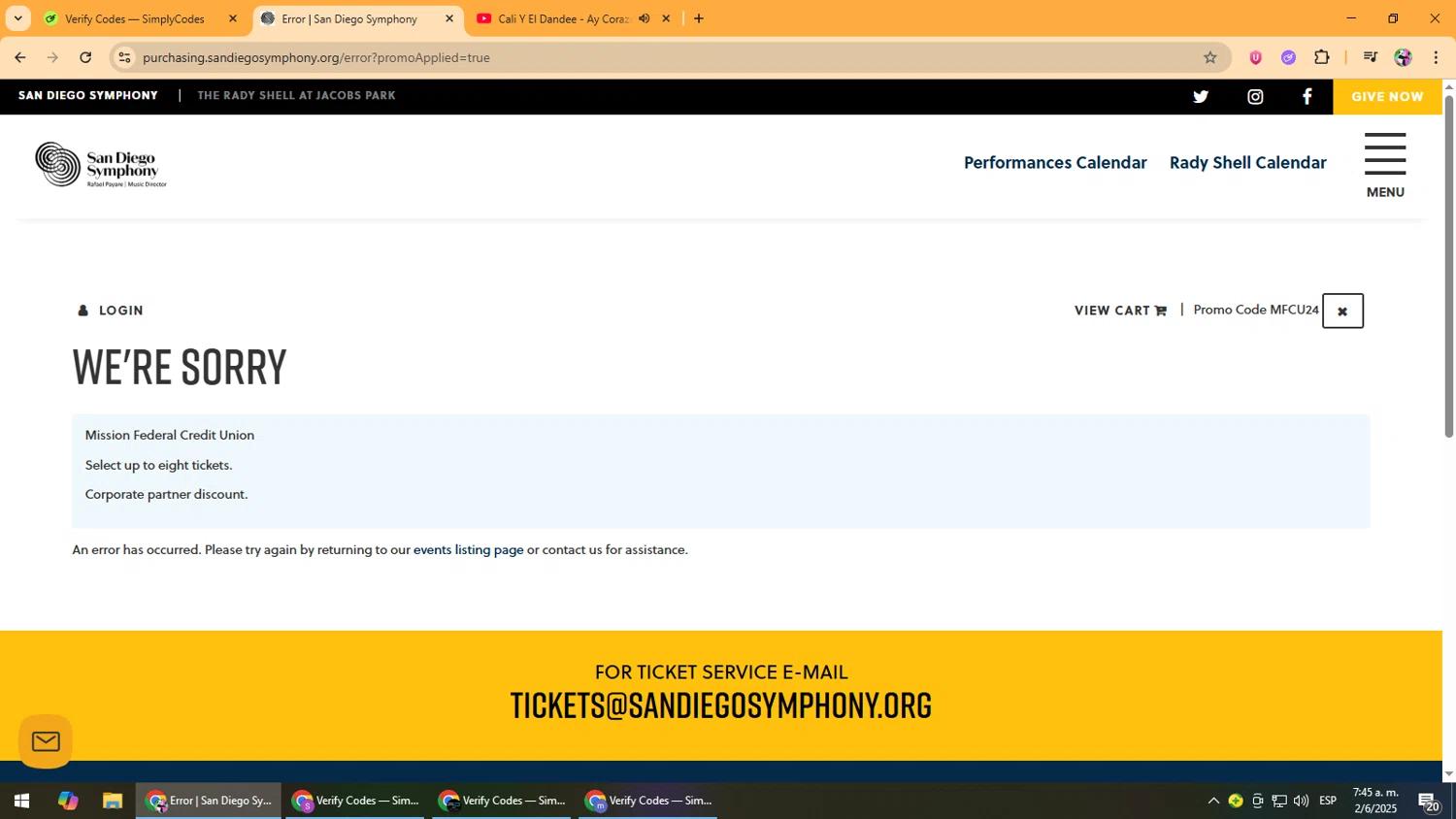Viewport: 1456px width, 819px height.
Task: Click the address bar URL
Action: pyautogui.click(x=316, y=57)
